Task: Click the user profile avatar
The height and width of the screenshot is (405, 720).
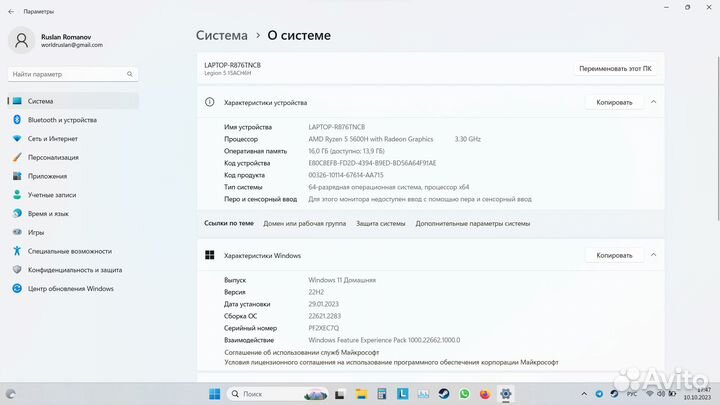Action: (21, 40)
